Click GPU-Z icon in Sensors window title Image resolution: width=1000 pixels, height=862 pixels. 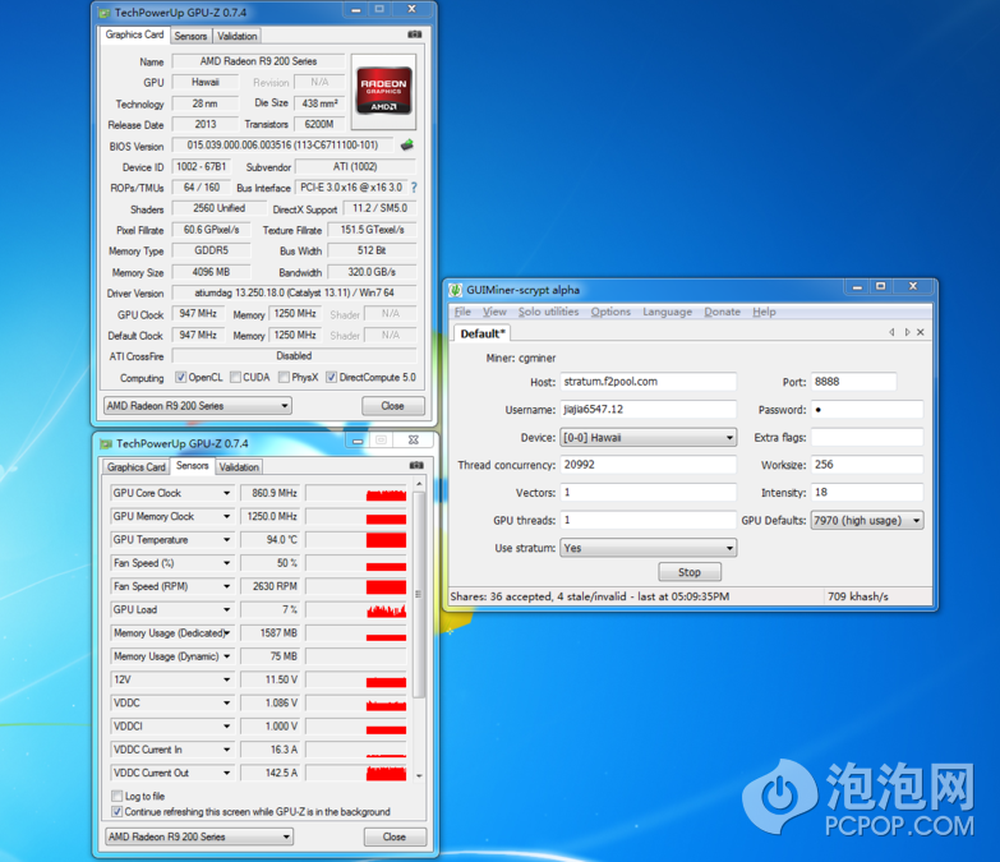[106, 444]
